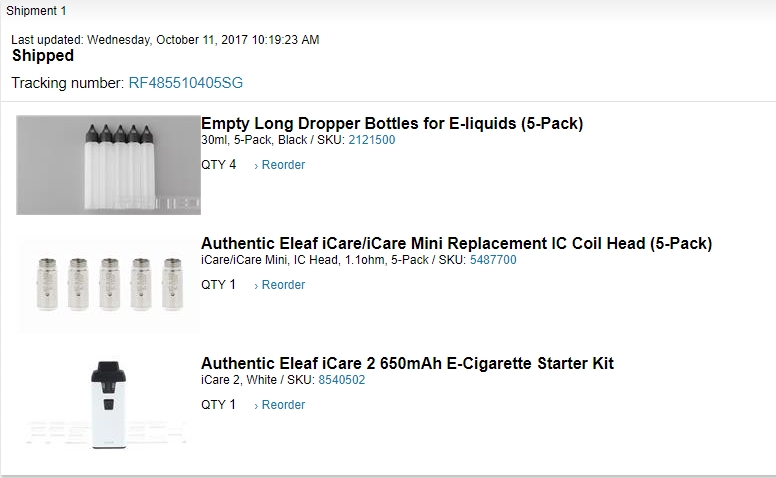Click the iCare 2 starter kit thumbnail
This screenshot has height=478, width=776.
click(108, 404)
